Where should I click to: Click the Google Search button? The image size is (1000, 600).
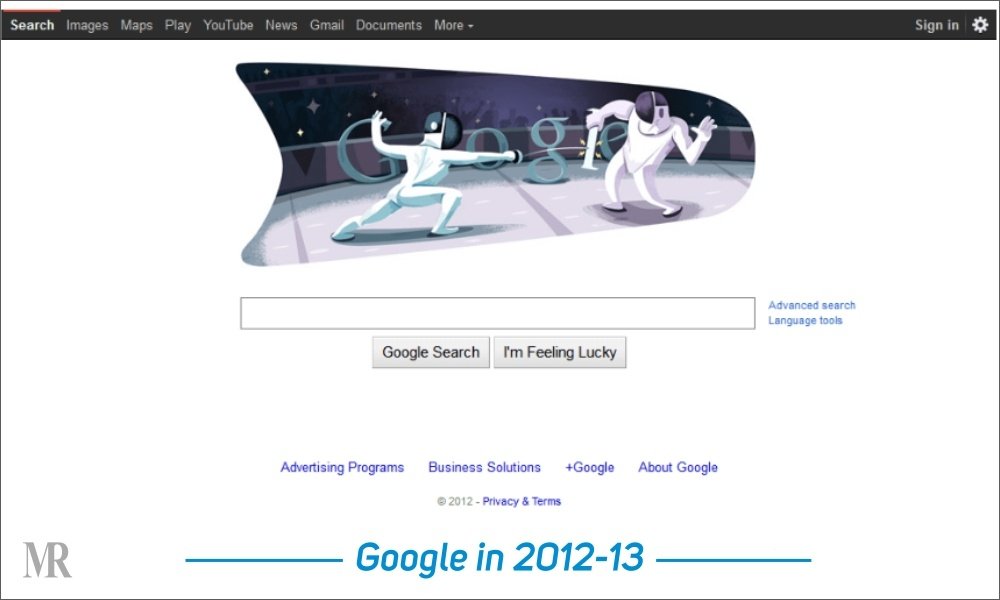430,352
